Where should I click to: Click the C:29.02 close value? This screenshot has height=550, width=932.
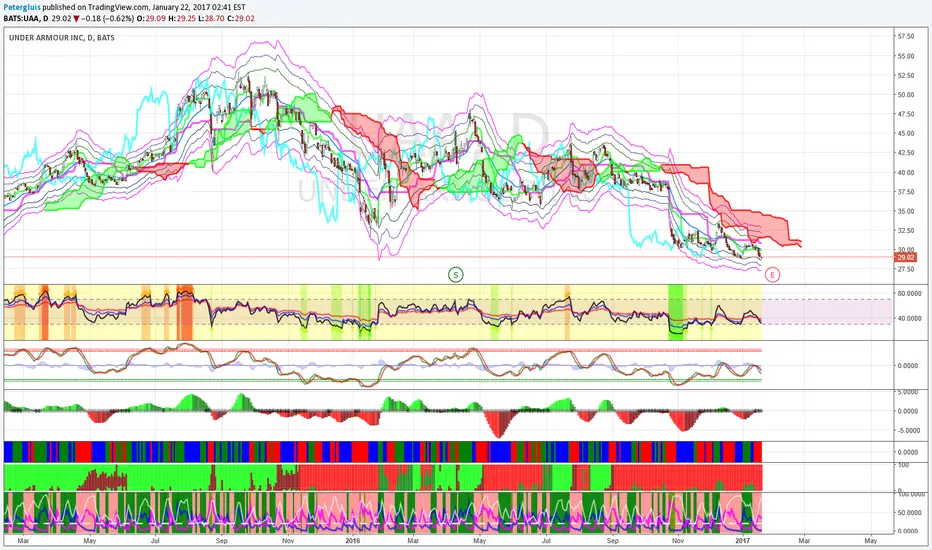[241, 18]
